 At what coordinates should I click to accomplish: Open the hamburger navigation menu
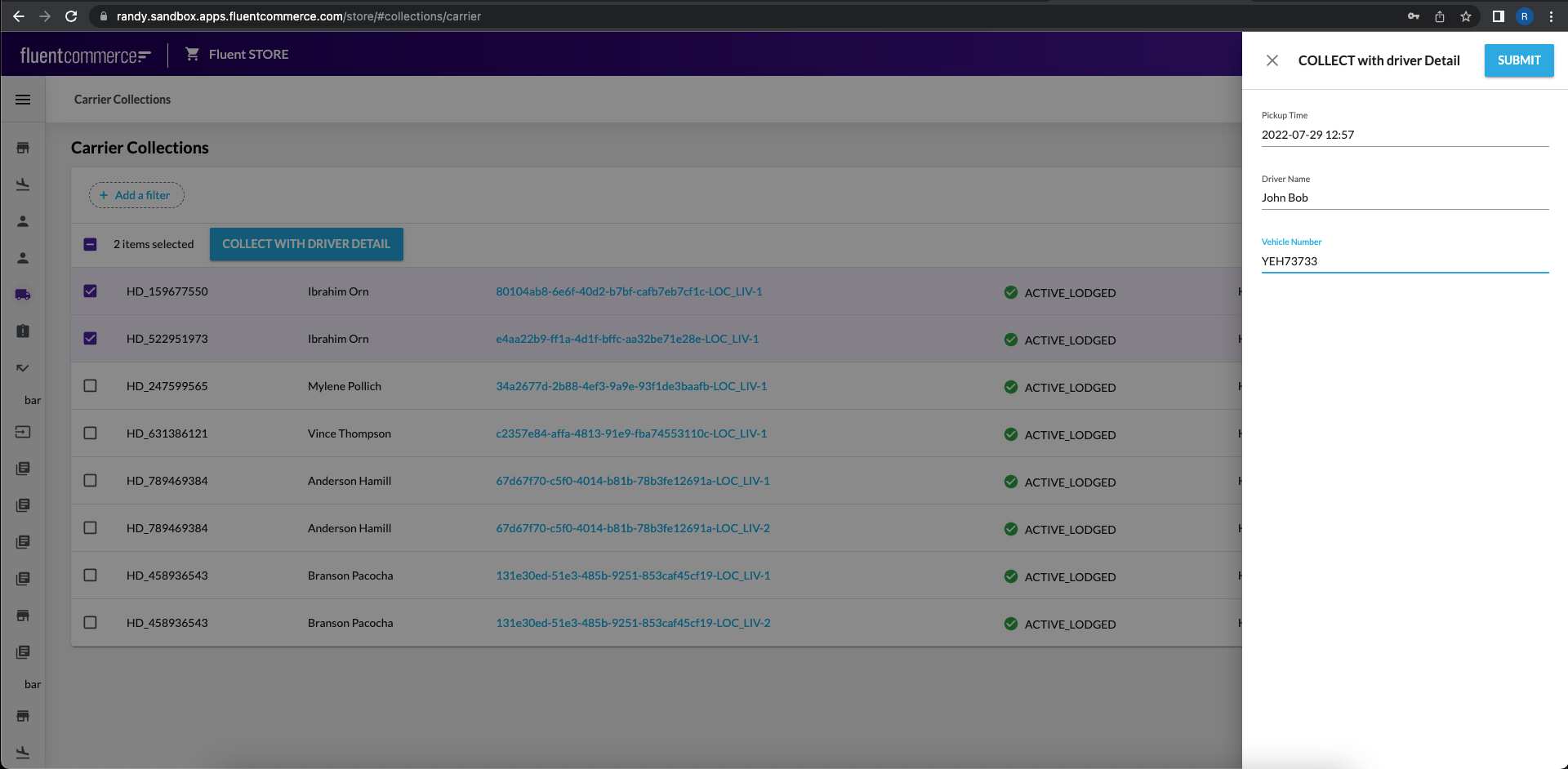[x=23, y=100]
